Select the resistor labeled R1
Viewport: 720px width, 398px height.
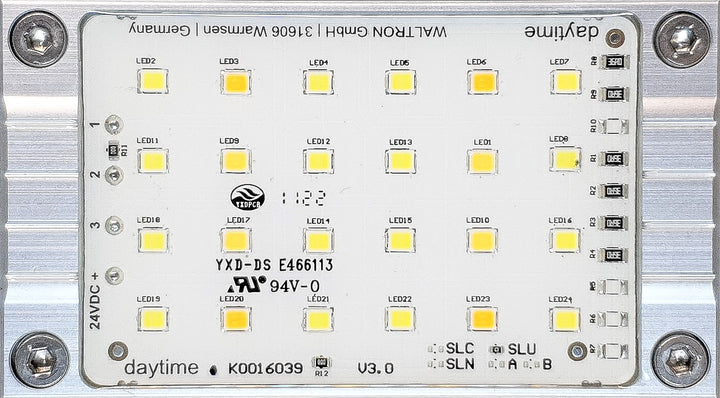pos(614,158)
